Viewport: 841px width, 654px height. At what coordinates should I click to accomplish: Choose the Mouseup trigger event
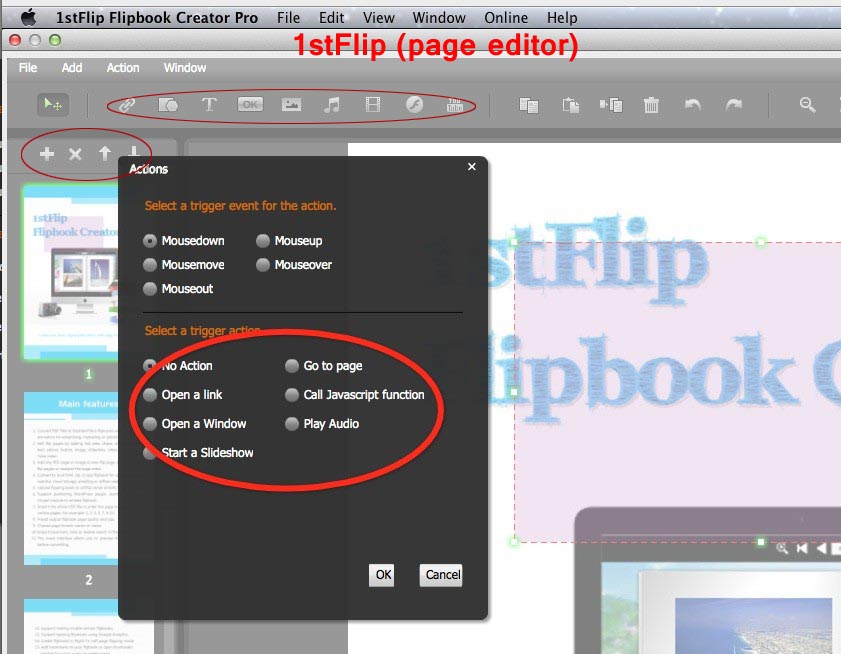[263, 241]
